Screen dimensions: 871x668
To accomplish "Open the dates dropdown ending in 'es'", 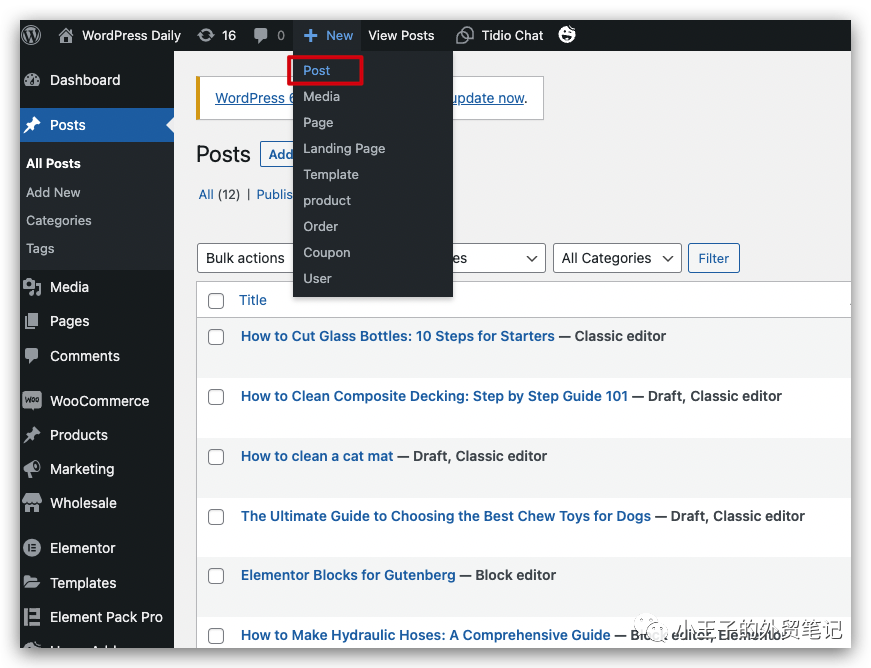I will [499, 258].
